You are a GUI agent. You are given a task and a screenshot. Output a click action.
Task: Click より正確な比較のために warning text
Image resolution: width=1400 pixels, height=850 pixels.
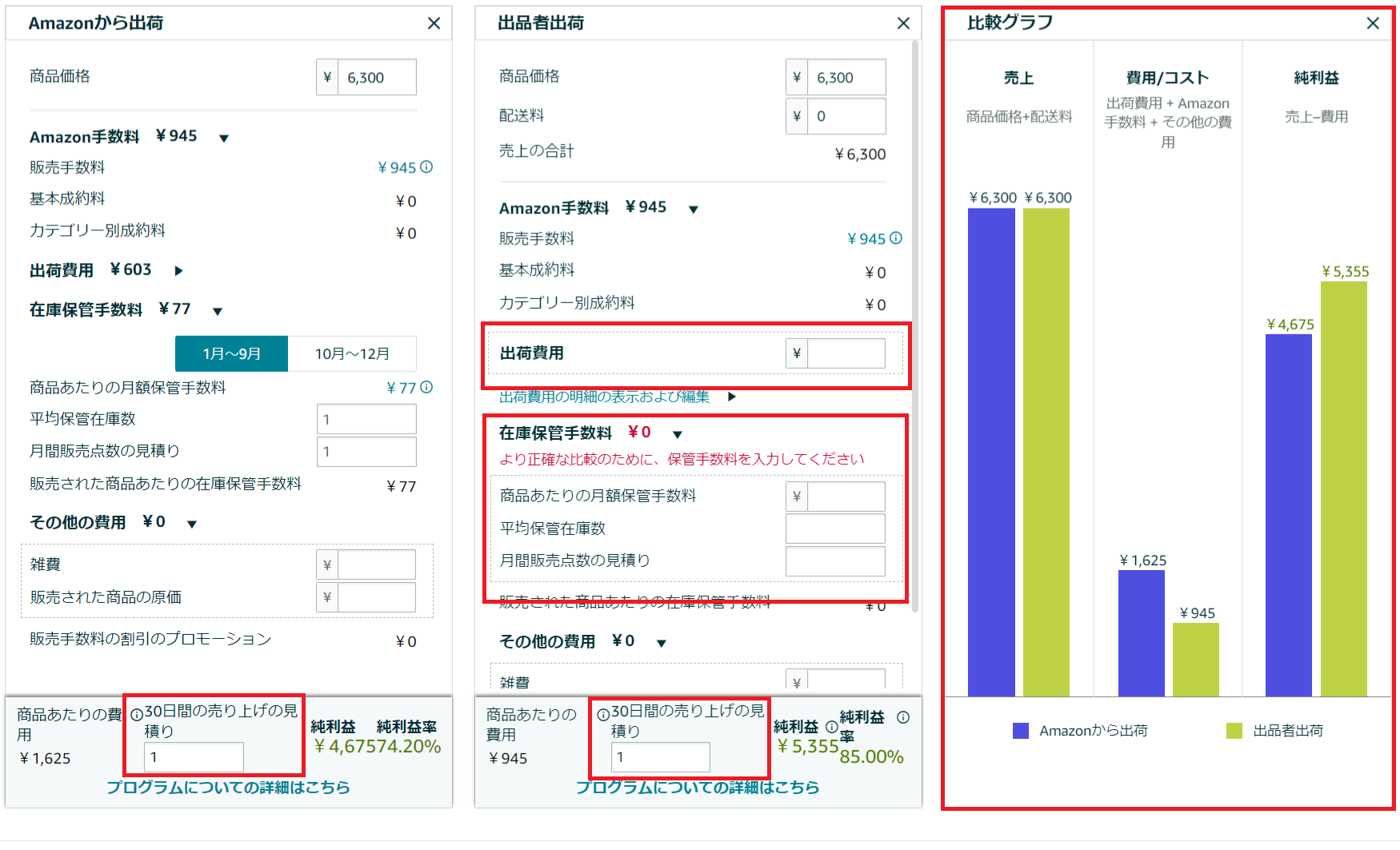coord(682,459)
